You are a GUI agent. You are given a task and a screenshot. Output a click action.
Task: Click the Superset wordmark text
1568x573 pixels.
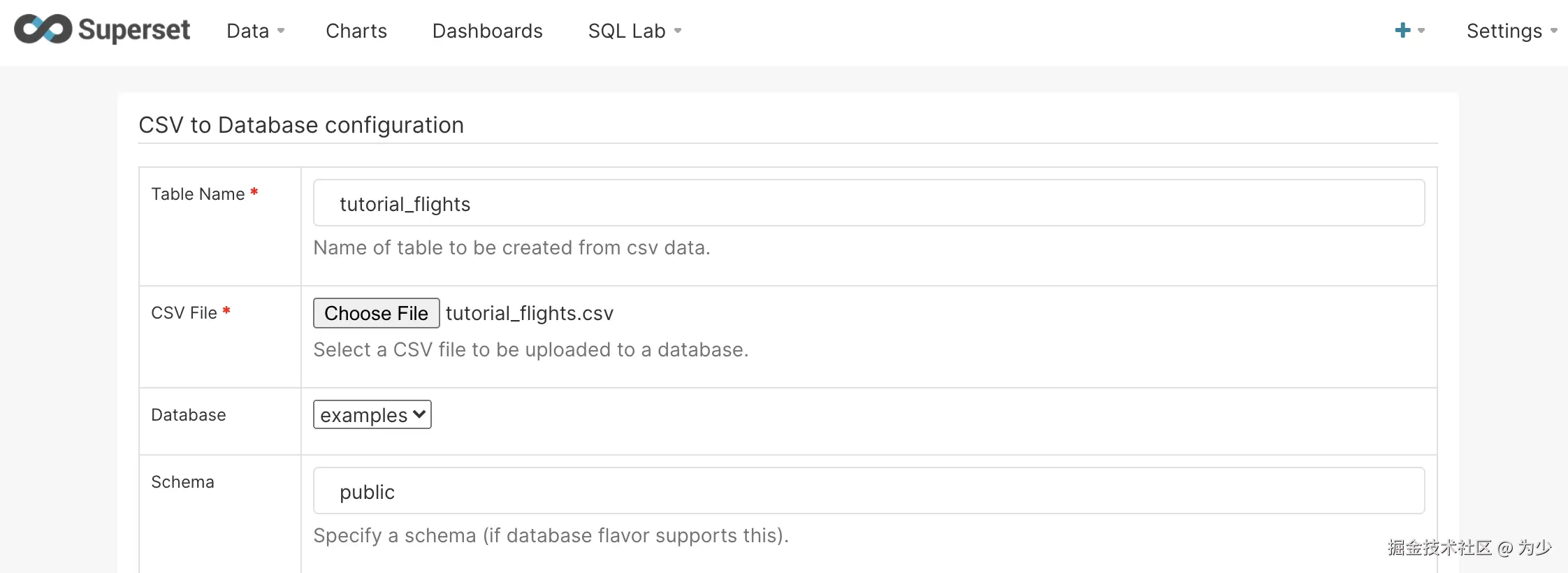tap(134, 29)
